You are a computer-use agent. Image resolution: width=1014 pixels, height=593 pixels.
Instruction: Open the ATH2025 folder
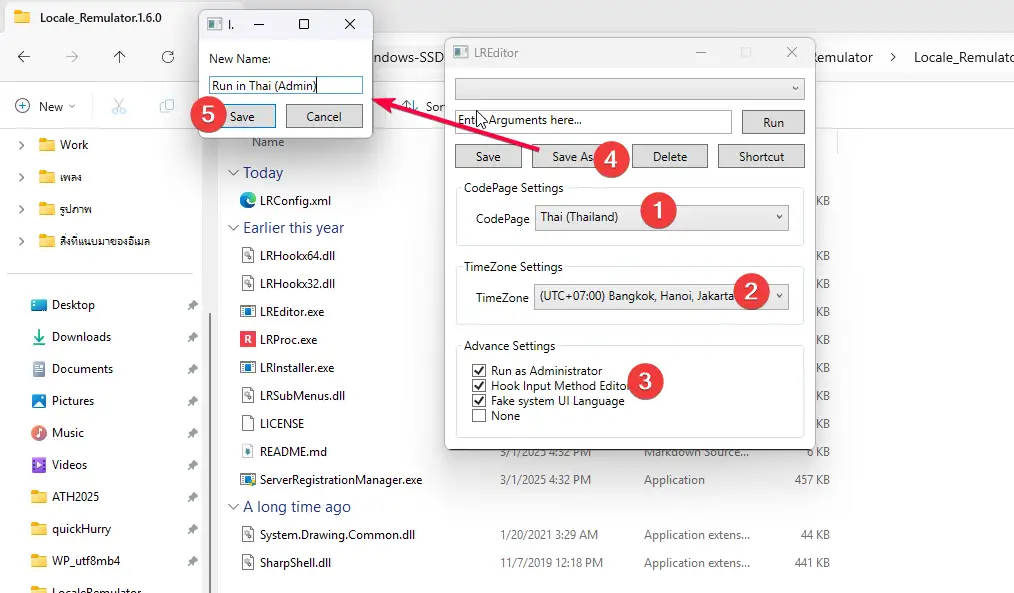pyautogui.click(x=75, y=497)
